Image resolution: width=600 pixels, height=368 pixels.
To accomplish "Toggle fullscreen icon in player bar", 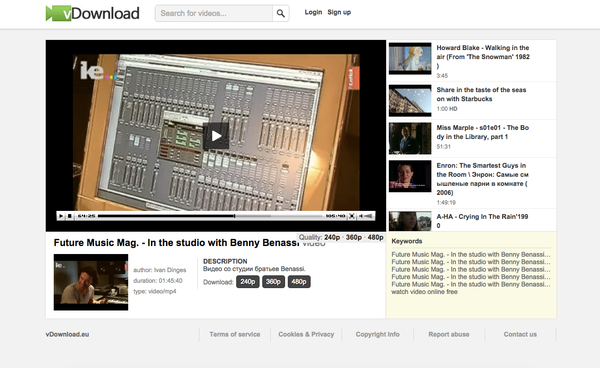I will pyautogui.click(x=352, y=216).
